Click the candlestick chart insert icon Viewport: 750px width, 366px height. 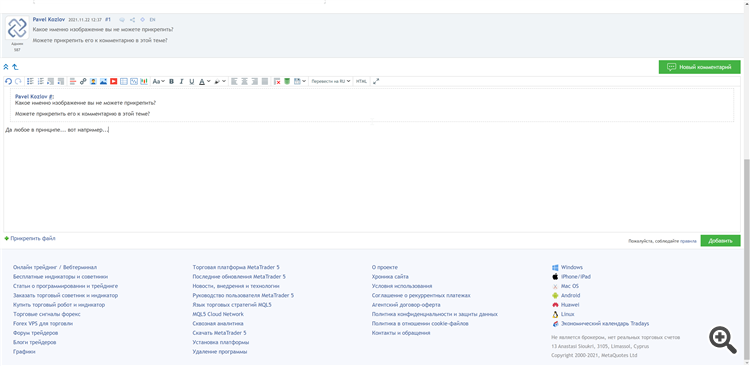point(144,81)
